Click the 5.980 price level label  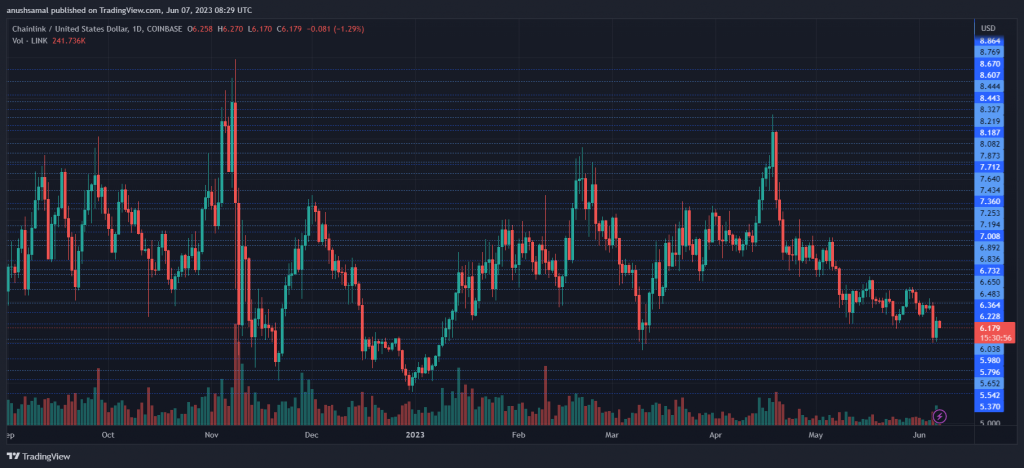click(x=988, y=360)
